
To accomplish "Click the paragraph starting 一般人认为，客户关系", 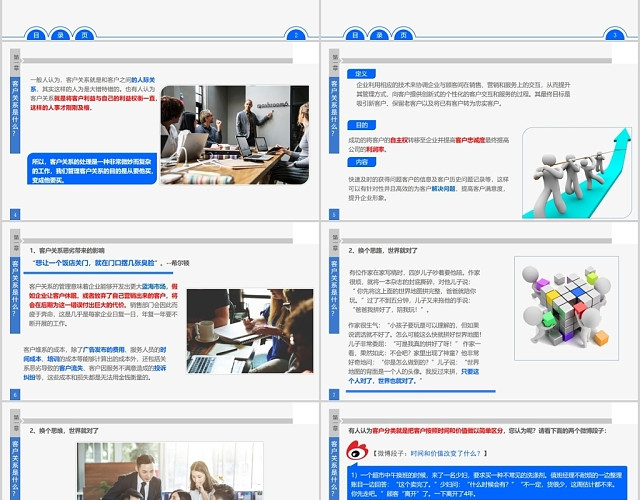I will point(93,93).
